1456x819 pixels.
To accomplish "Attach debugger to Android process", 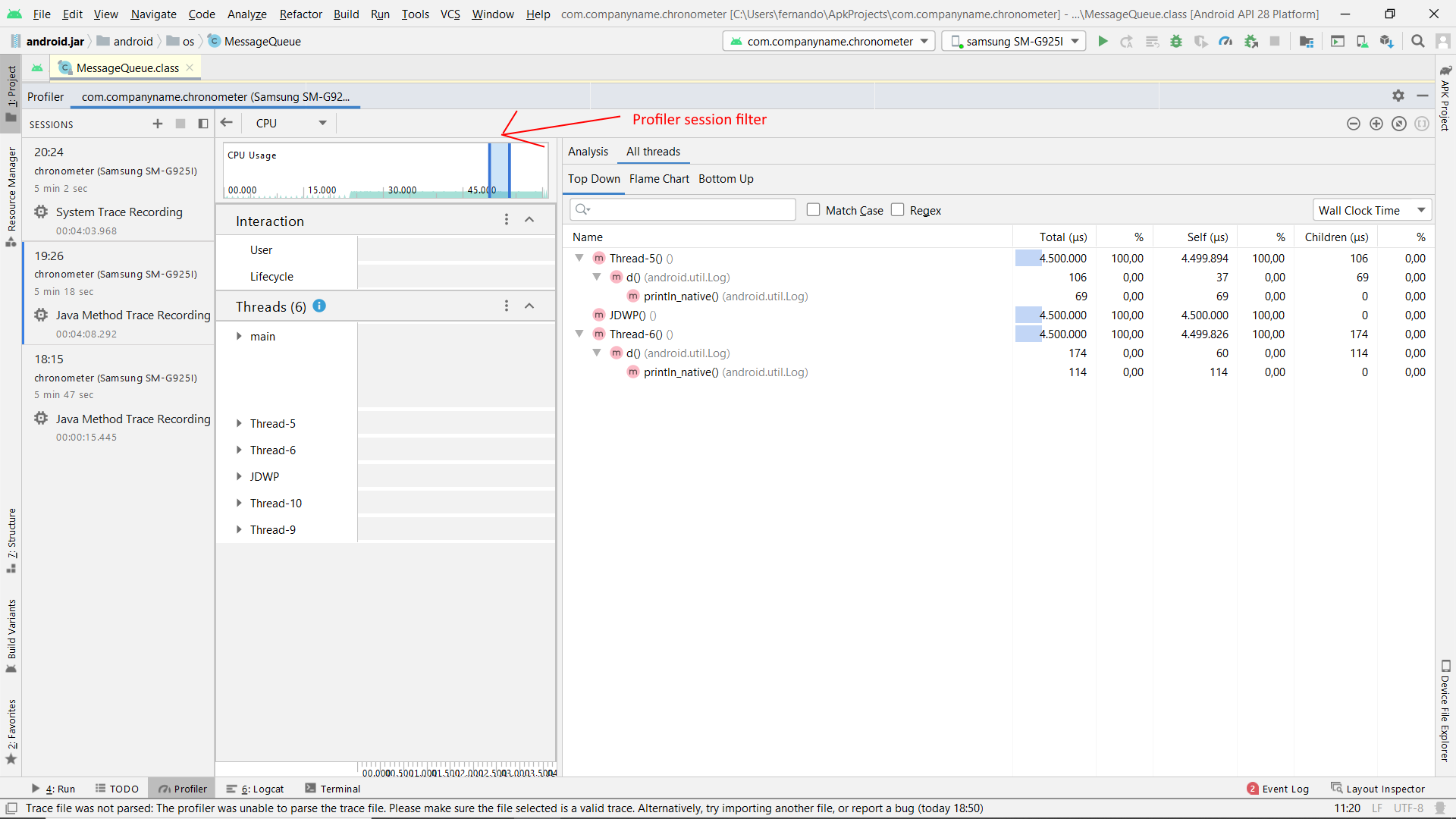I will tap(1250, 41).
